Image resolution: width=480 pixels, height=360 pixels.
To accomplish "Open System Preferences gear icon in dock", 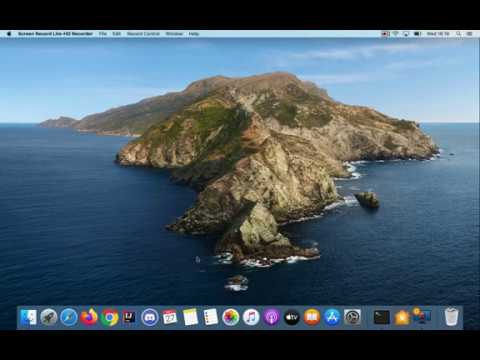I will (x=352, y=317).
